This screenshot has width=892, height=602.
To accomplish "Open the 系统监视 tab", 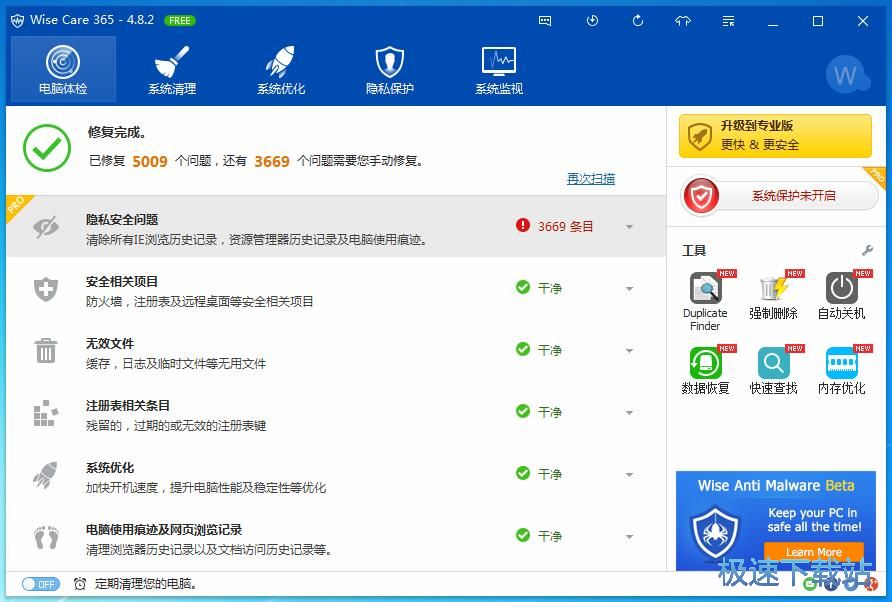I will point(499,69).
